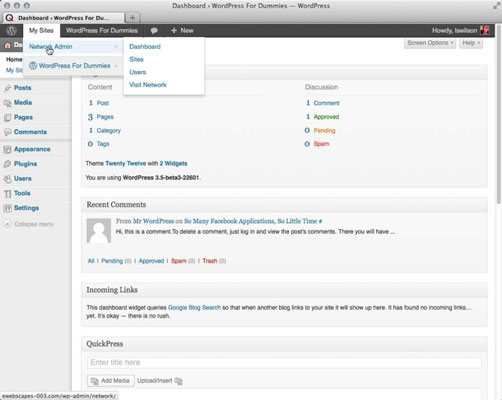This screenshot has height=400, width=502.
Task: Open the Google Blog Search link
Action: (194, 307)
